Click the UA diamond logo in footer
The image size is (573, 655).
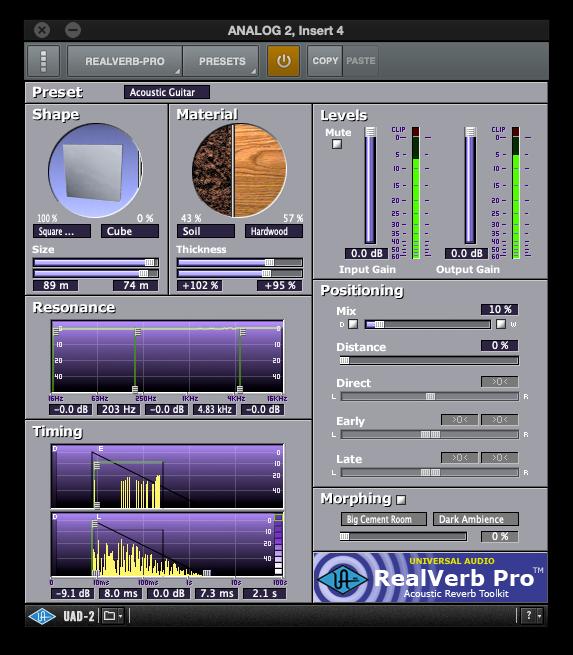pyautogui.click(x=42, y=616)
